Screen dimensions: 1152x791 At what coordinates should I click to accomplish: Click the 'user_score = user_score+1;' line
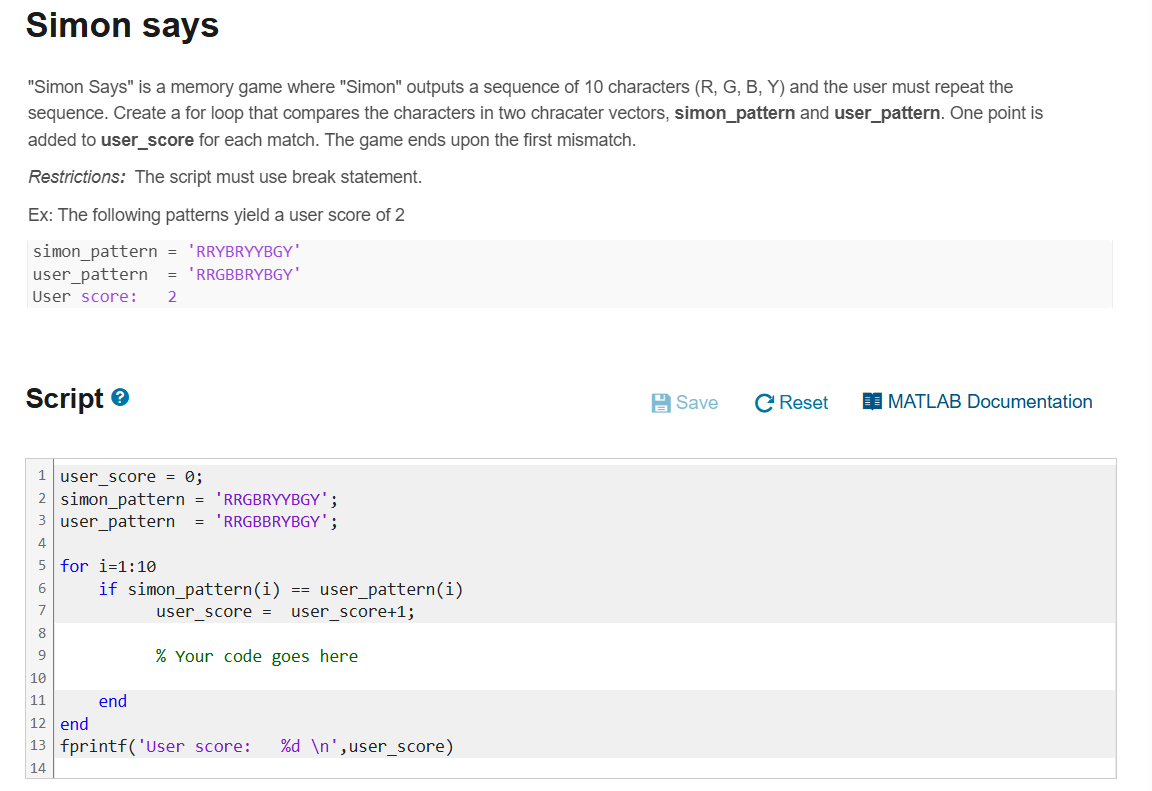click(285, 612)
